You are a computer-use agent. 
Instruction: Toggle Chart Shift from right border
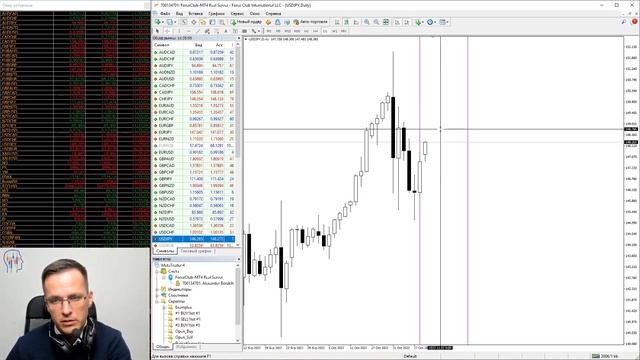[x=406, y=22]
